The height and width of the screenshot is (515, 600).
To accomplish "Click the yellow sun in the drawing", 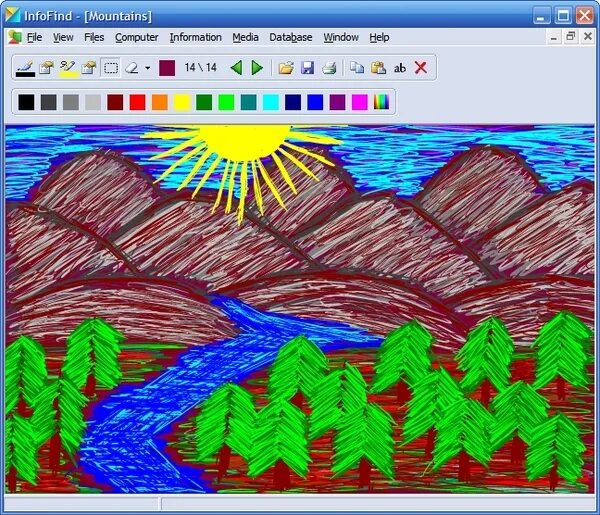I will 245,142.
